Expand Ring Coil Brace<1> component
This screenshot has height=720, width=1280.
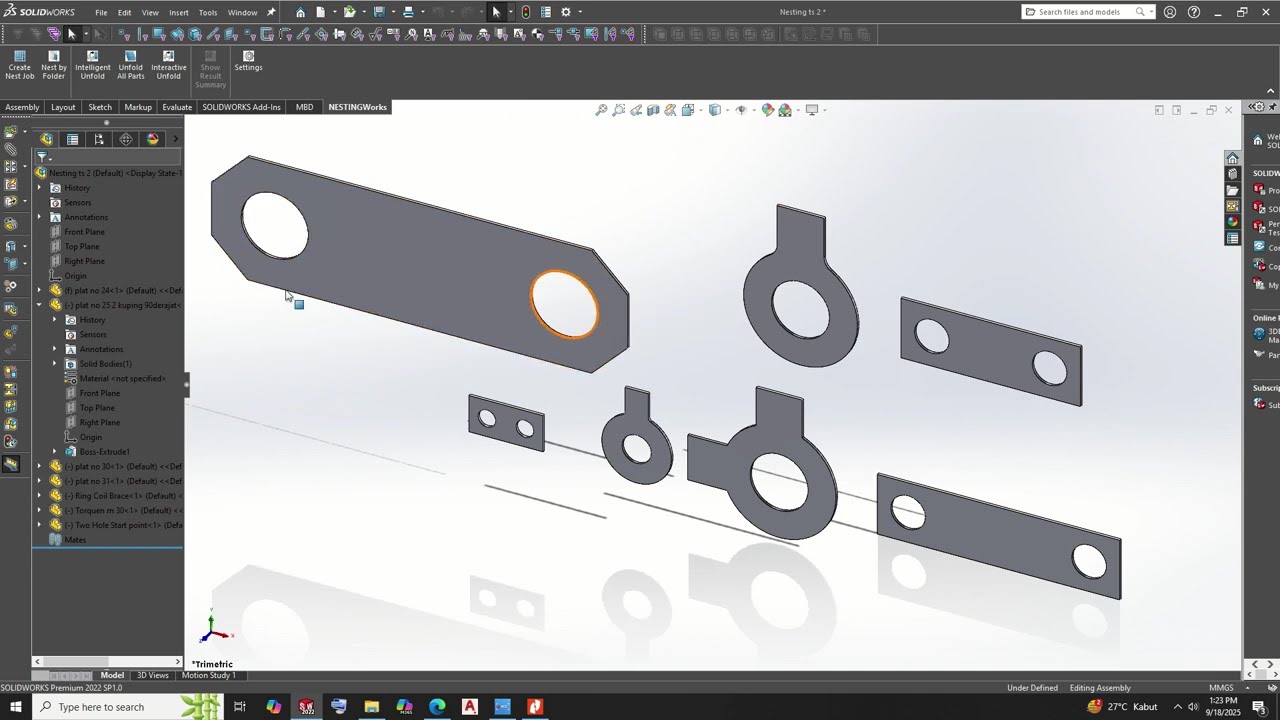40,496
